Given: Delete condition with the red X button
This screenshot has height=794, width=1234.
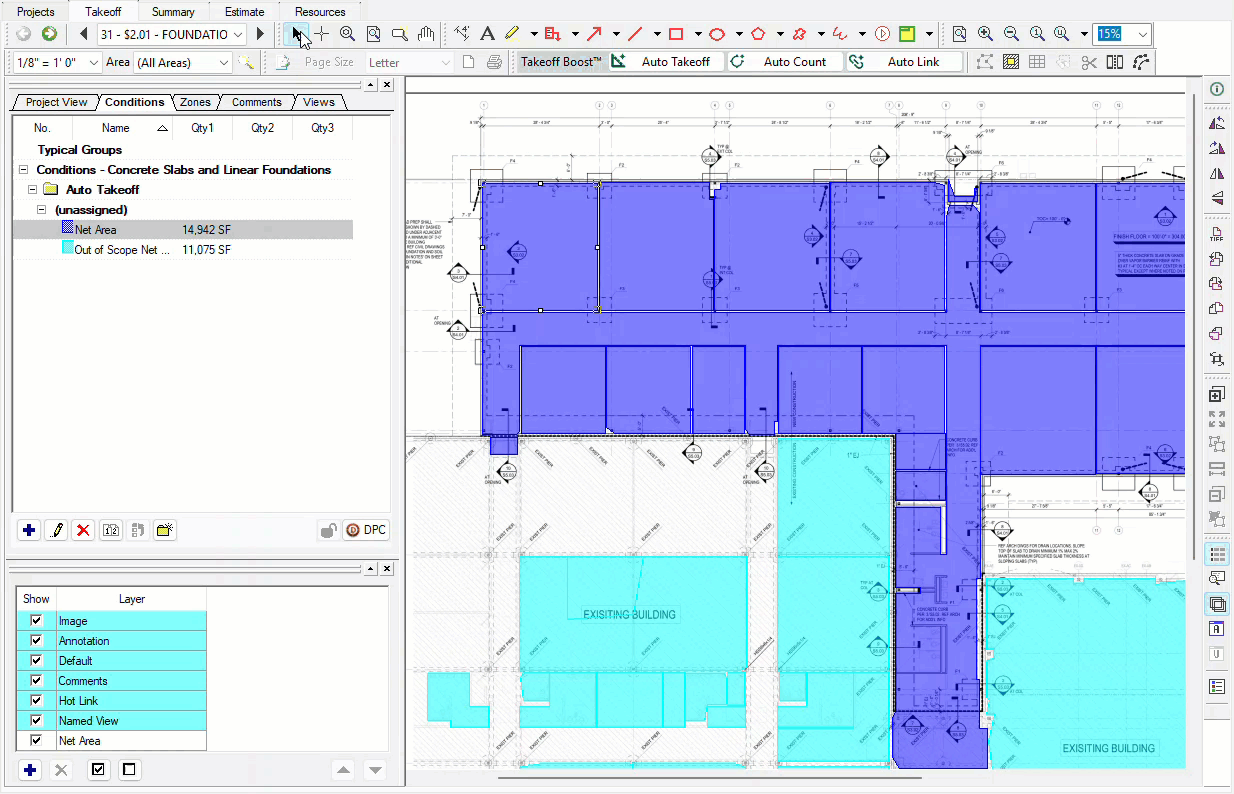Looking at the screenshot, I should [84, 530].
